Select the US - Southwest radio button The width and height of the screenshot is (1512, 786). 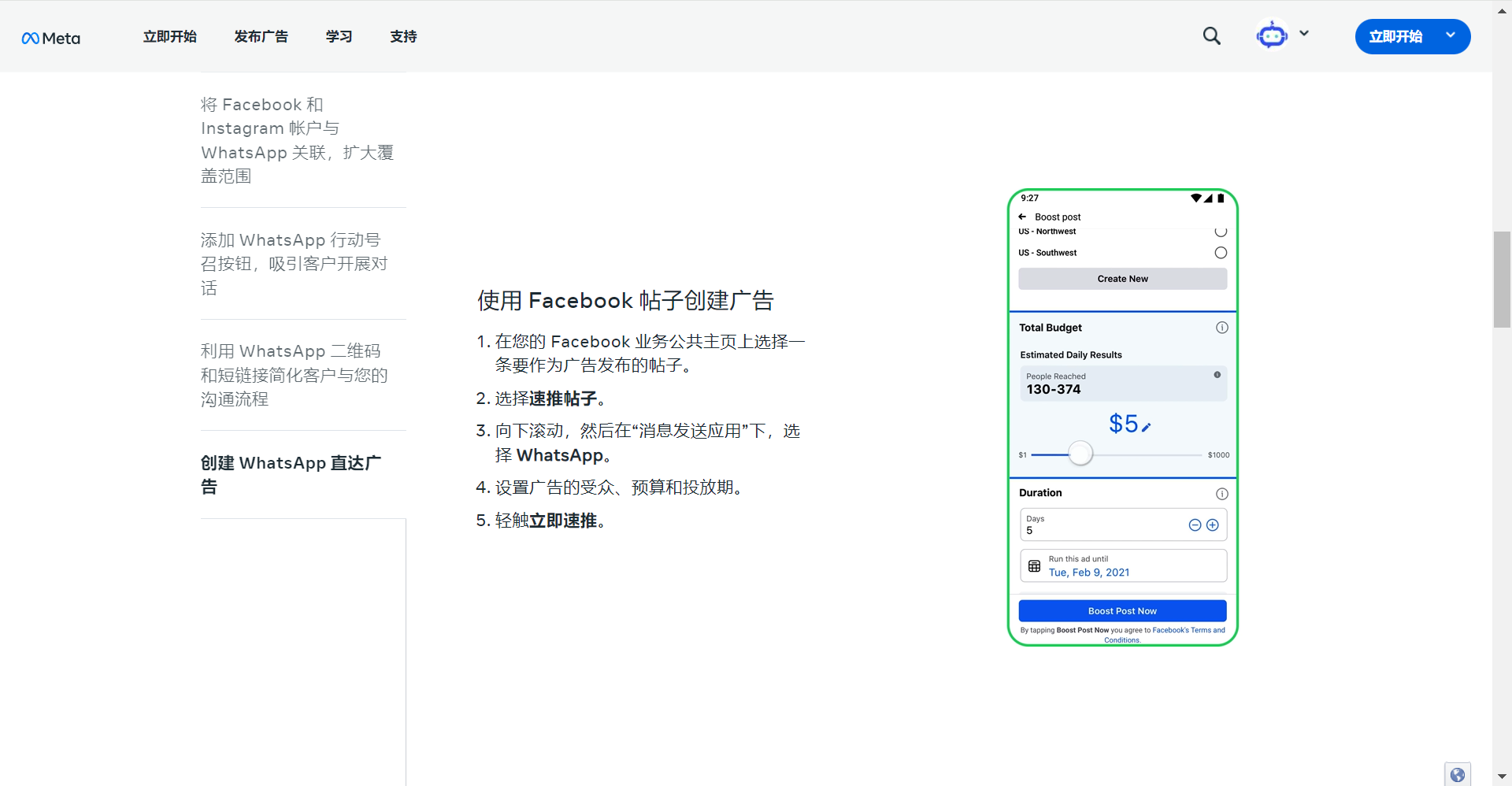tap(1221, 253)
